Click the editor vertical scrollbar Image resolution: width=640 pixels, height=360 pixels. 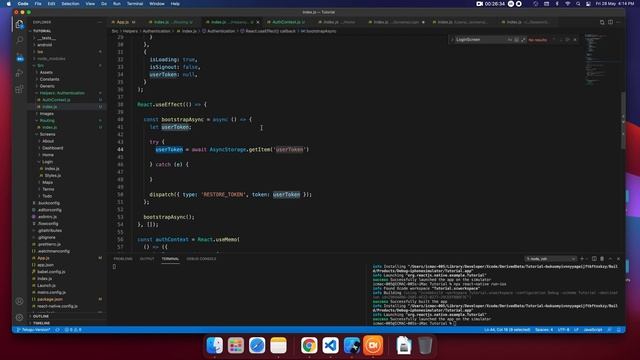coord(623,120)
